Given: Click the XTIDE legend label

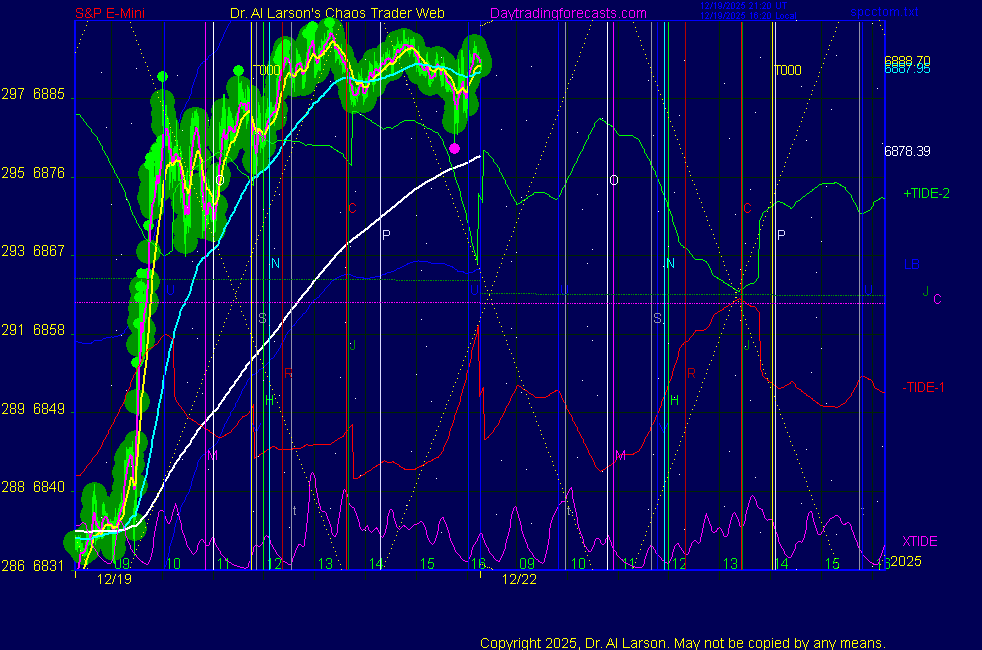Looking at the screenshot, I should pyautogui.click(x=920, y=541).
